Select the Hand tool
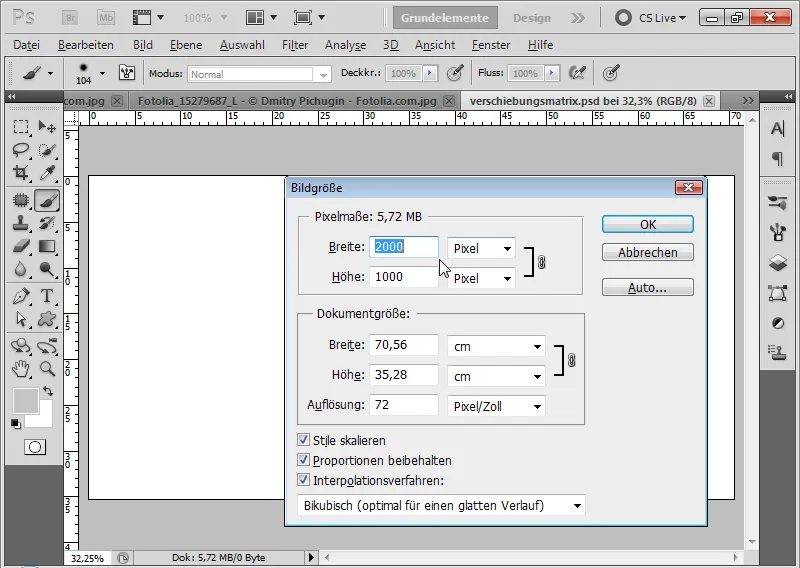This screenshot has width=800, height=568. pyautogui.click(x=21, y=369)
